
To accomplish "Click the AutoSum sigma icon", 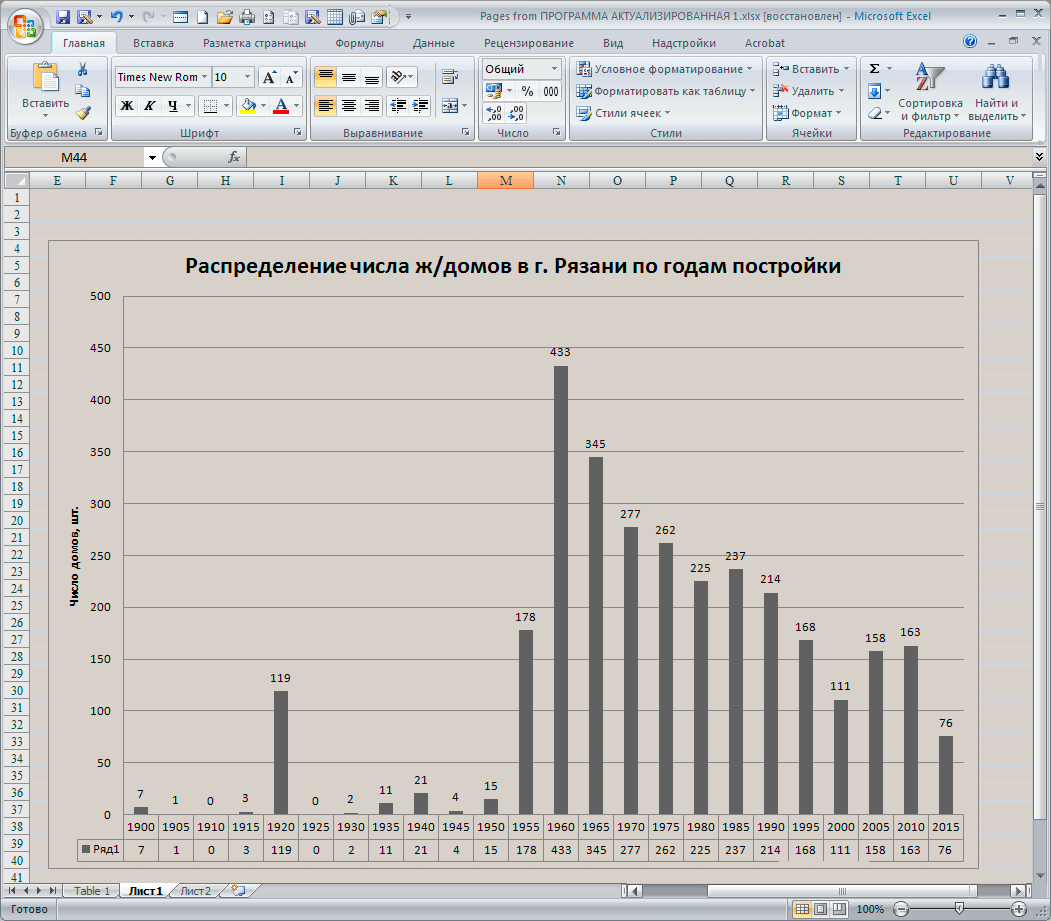I will pos(874,69).
